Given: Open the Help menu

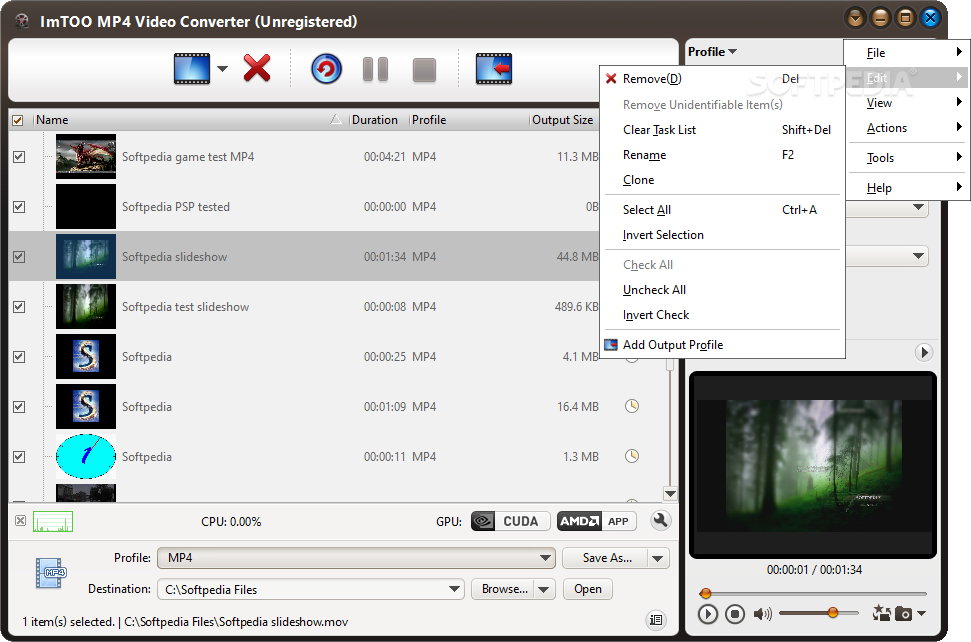Looking at the screenshot, I should (x=907, y=188).
